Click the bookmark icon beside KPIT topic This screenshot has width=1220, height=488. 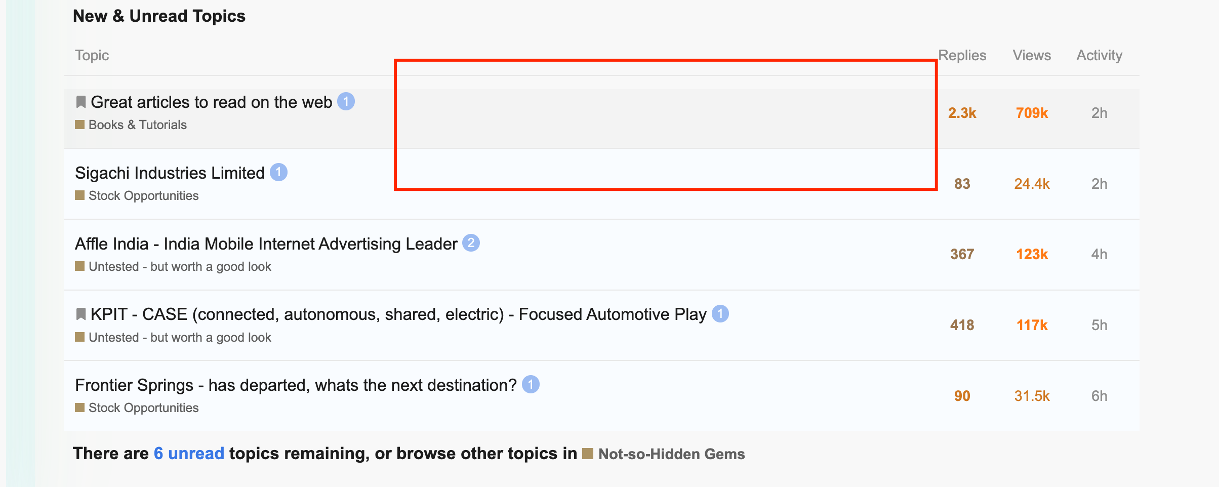81,314
